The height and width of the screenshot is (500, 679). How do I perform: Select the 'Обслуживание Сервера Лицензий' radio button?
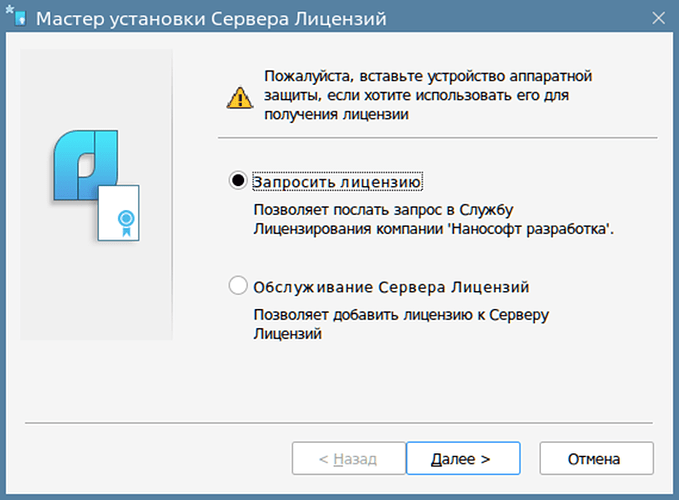click(x=238, y=286)
